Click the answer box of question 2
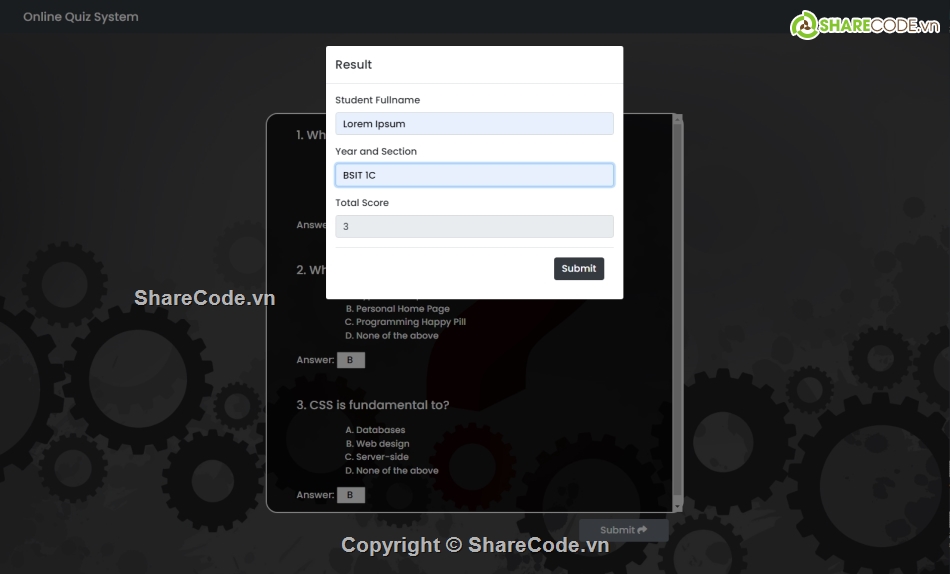Viewport: 950px width, 574px height. click(x=351, y=360)
